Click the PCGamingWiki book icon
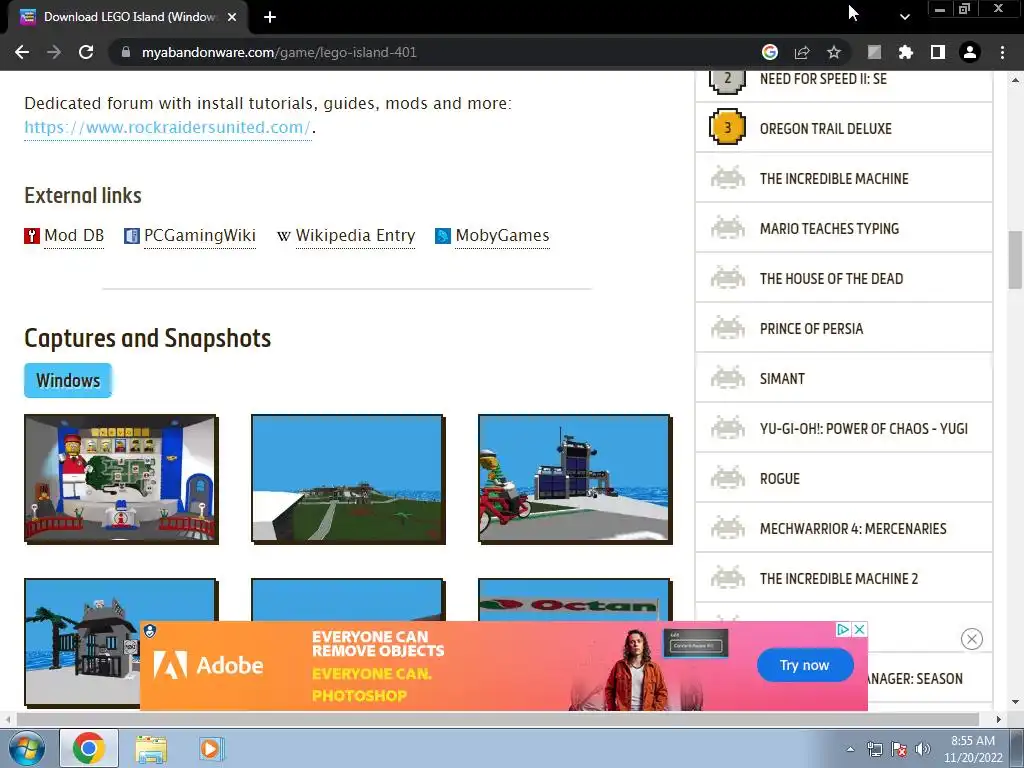 (131, 236)
